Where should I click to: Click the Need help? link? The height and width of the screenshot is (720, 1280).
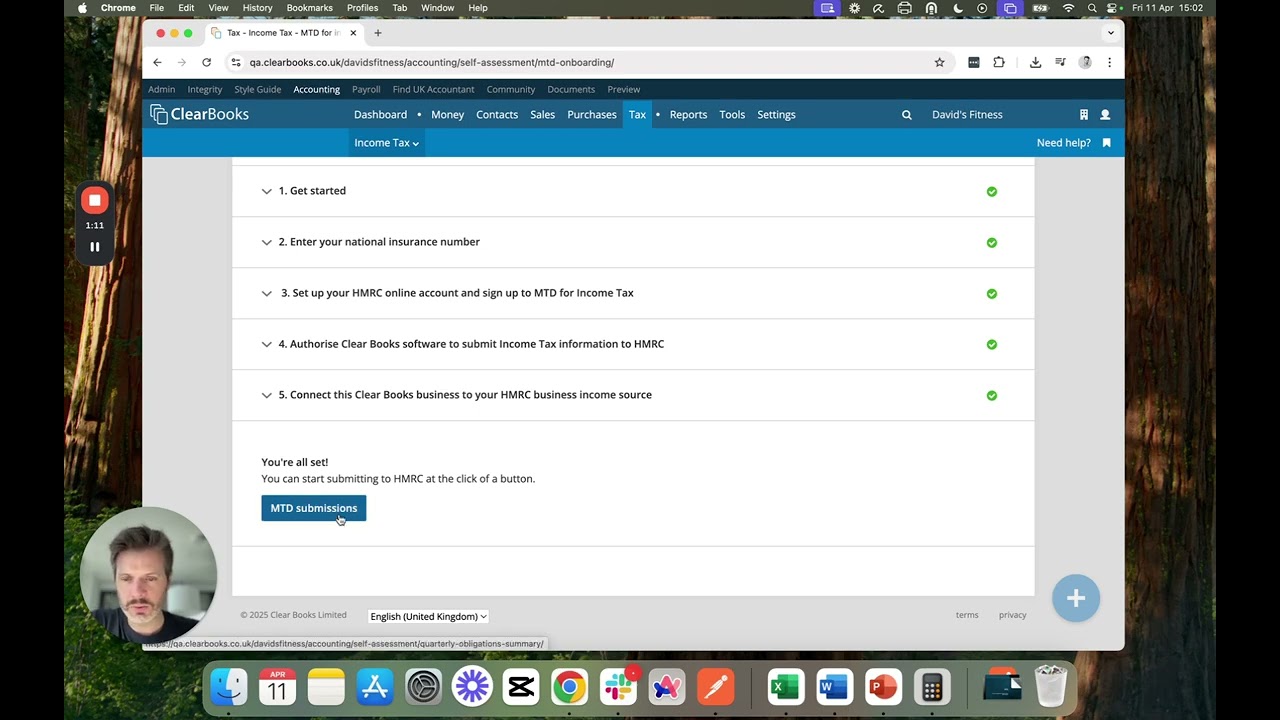click(1064, 143)
